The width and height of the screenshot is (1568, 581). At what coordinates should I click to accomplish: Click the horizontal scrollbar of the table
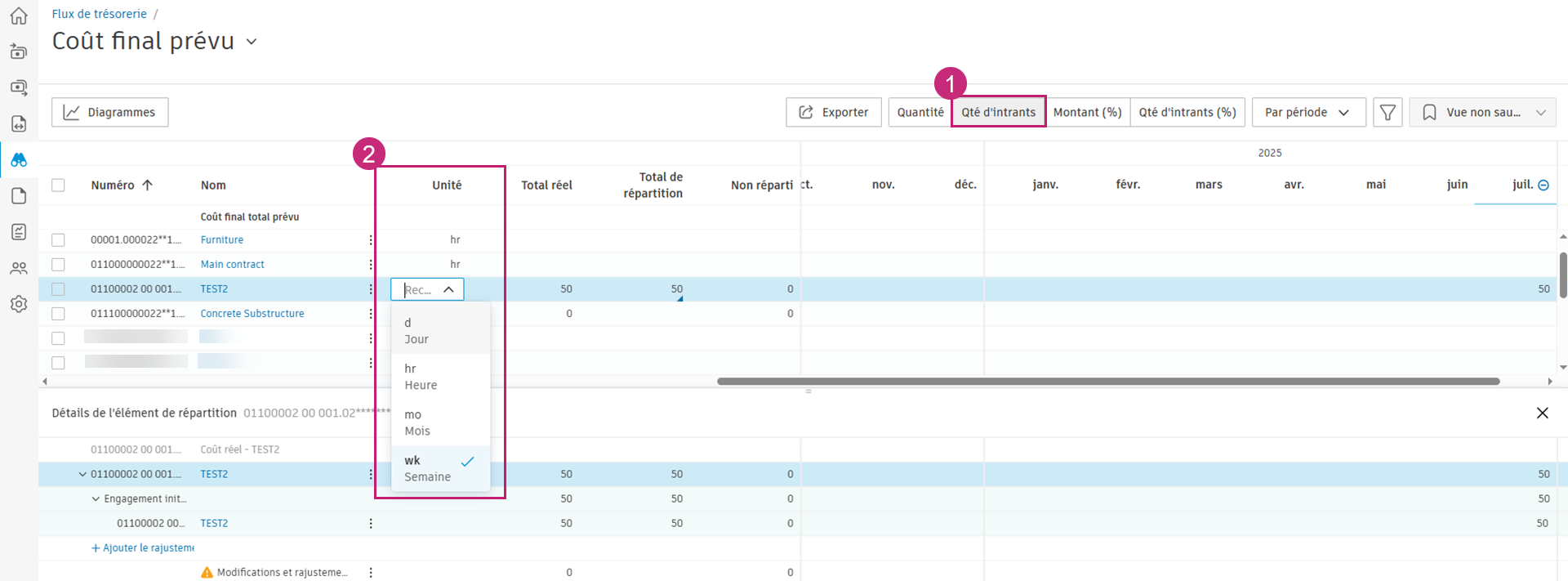tap(1107, 382)
